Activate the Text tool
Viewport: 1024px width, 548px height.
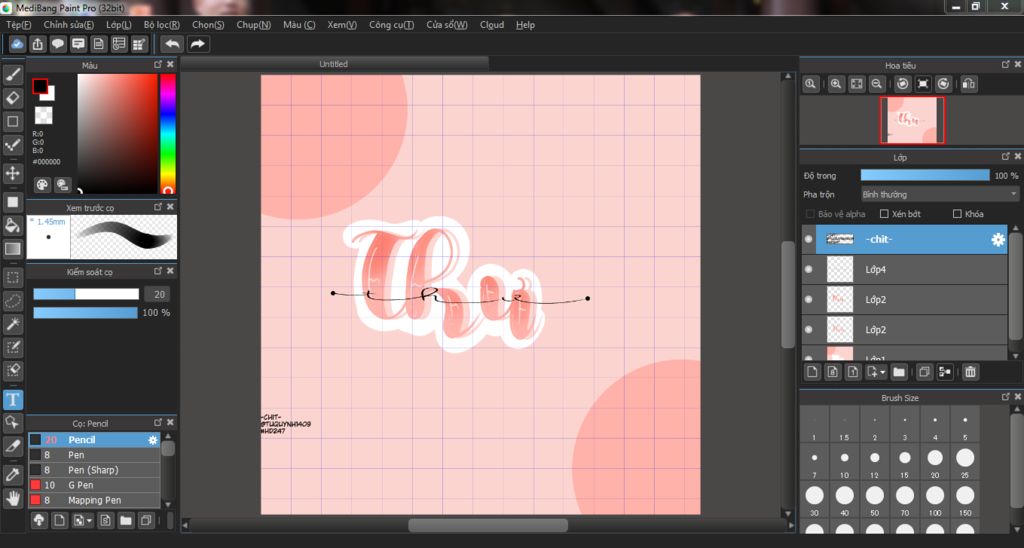click(x=12, y=399)
